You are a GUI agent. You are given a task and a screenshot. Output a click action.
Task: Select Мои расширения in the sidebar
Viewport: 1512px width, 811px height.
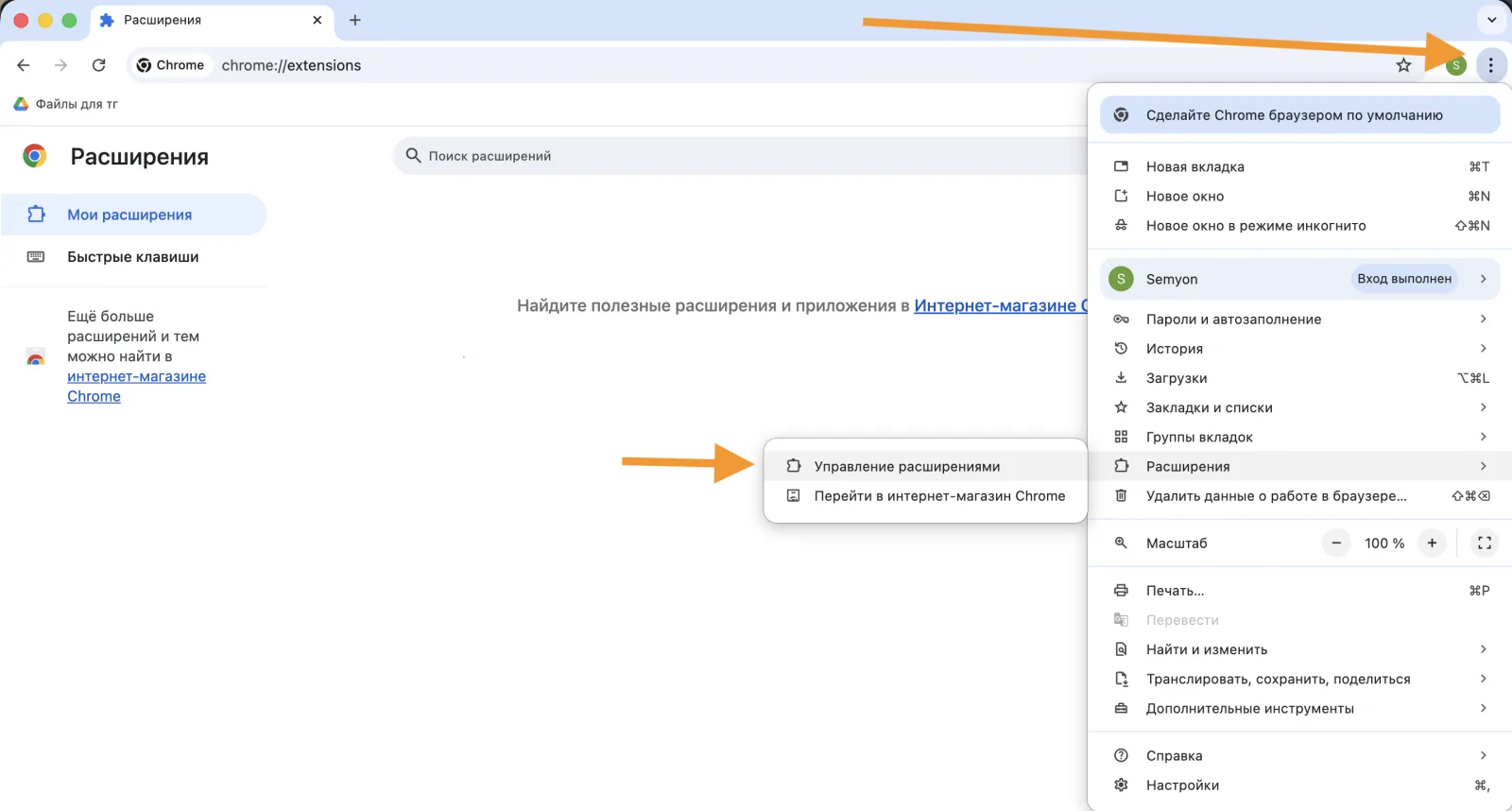click(133, 215)
